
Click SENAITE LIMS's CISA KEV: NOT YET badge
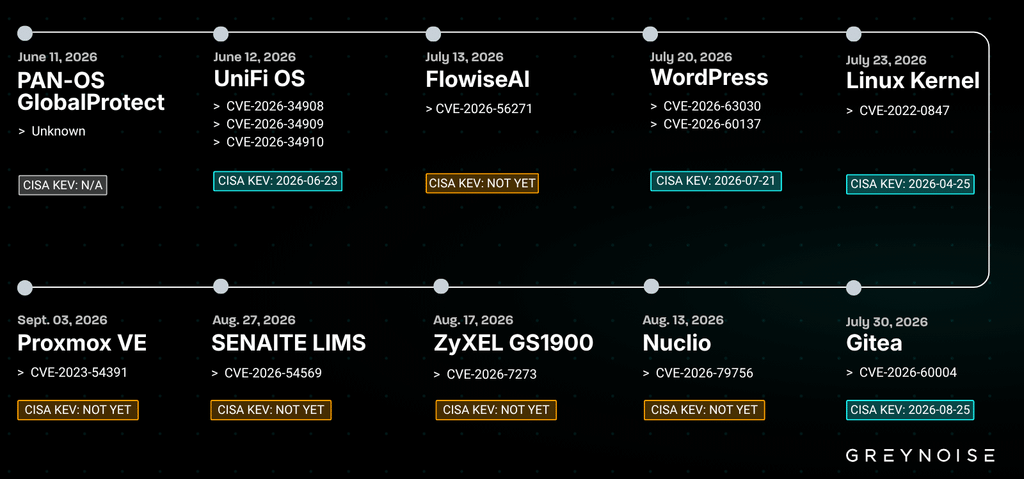pos(271,410)
